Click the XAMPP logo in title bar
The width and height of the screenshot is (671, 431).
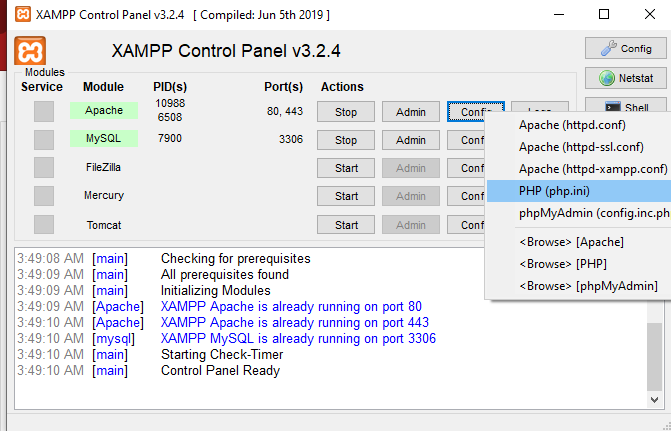(23, 15)
